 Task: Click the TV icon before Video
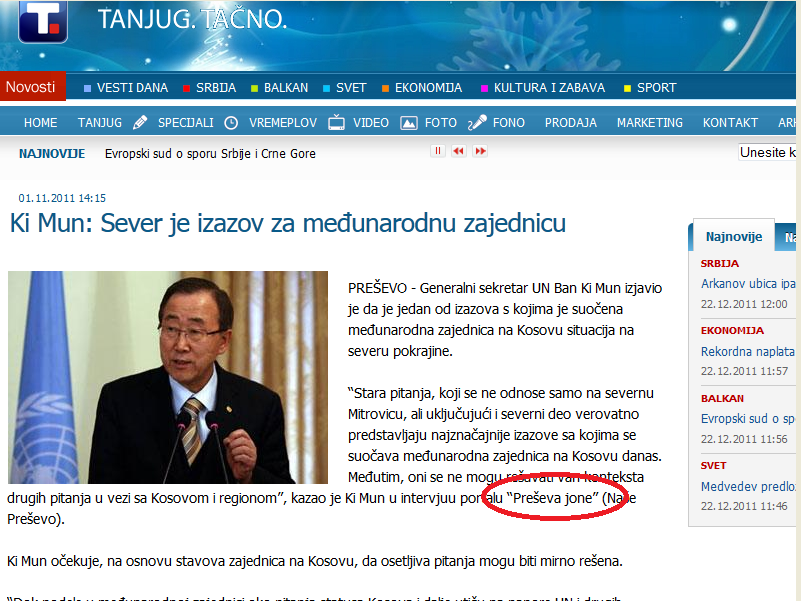(x=336, y=123)
